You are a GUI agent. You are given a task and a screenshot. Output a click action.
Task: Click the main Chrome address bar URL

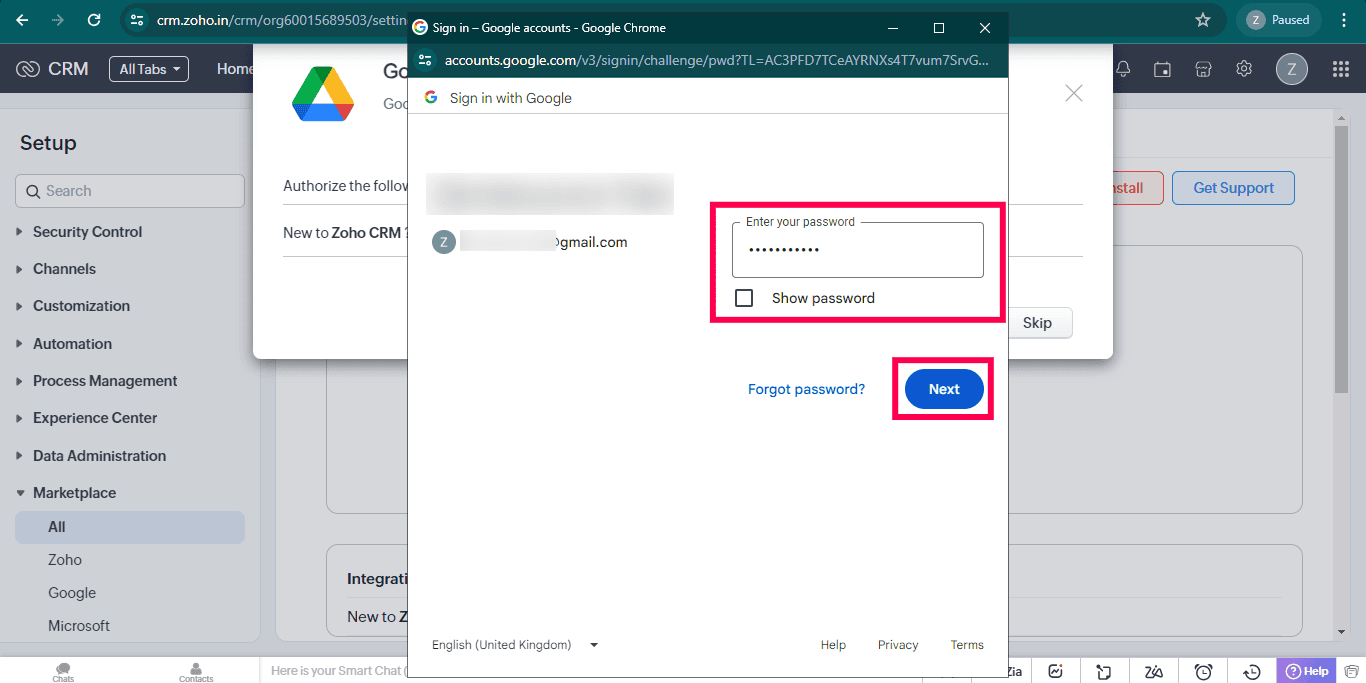click(x=281, y=20)
